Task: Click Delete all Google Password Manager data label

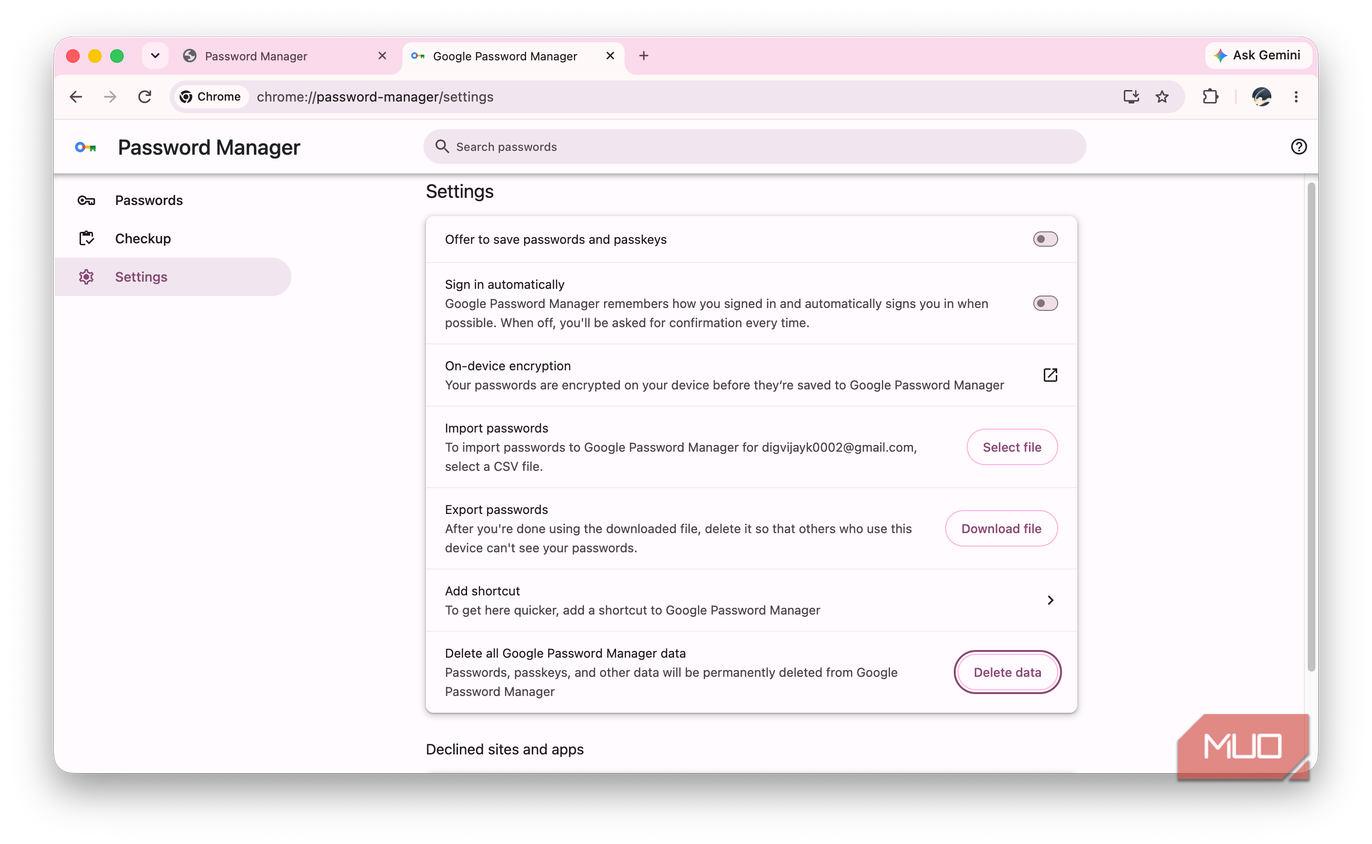Action: tap(565, 653)
